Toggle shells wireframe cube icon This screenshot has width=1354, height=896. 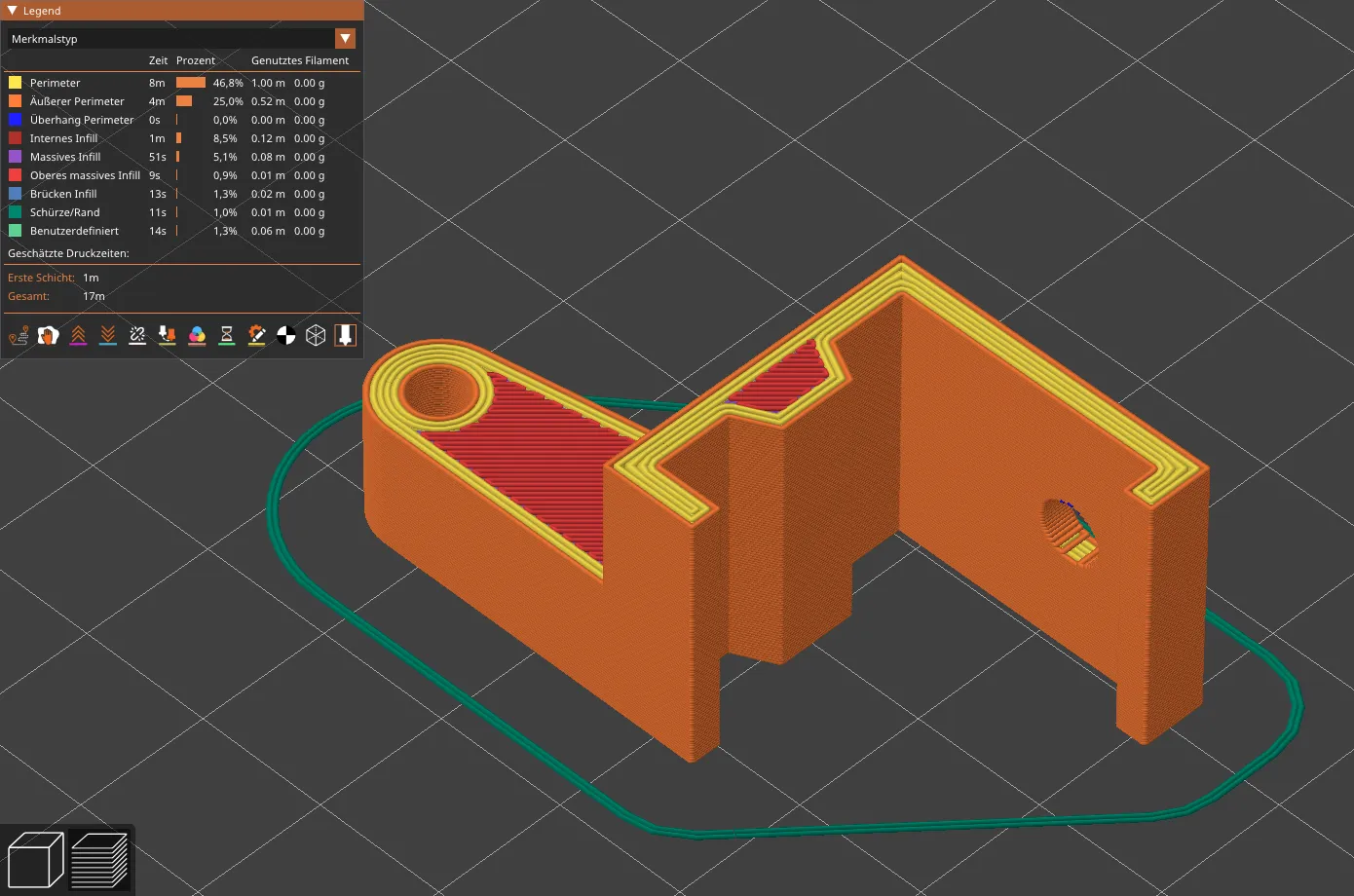click(x=316, y=336)
